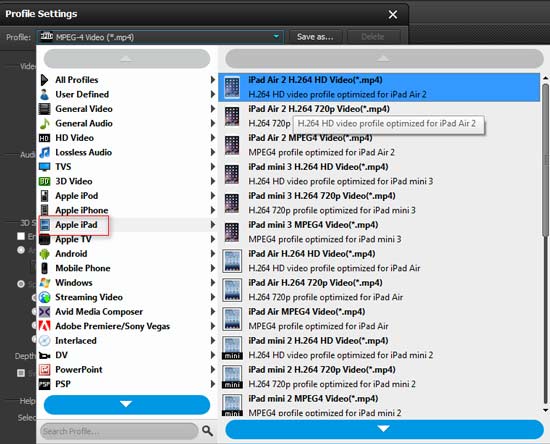Viewport: 550px width, 444px height.
Task: Click the Adobe Premiere/Sony Vegas icon
Action: tap(45, 326)
